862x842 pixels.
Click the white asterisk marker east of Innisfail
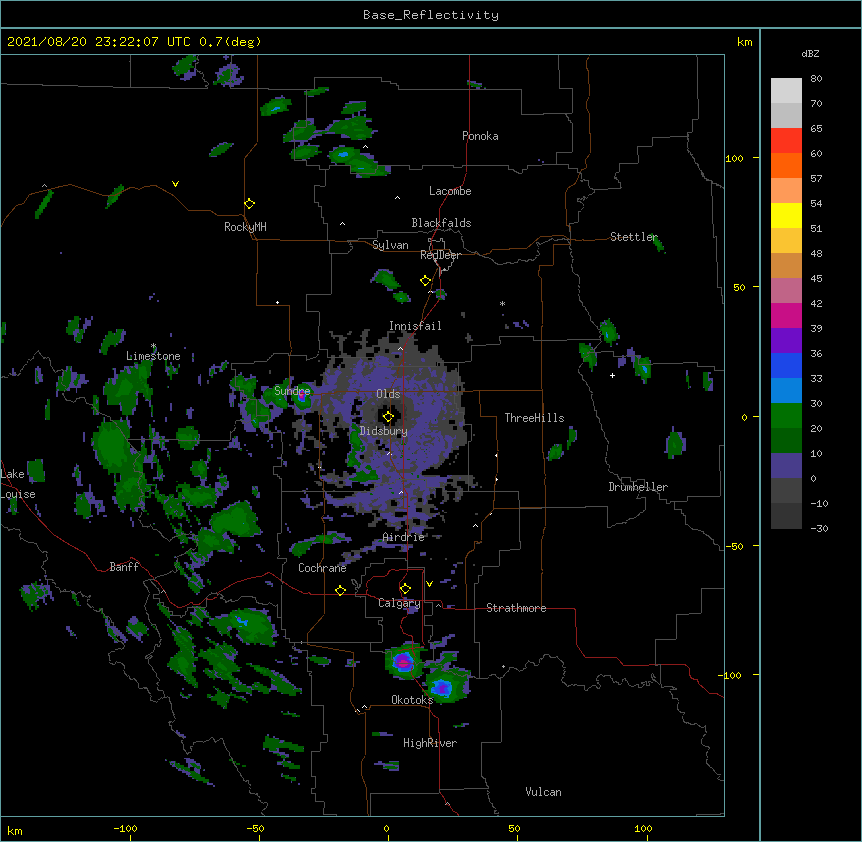coord(502,303)
